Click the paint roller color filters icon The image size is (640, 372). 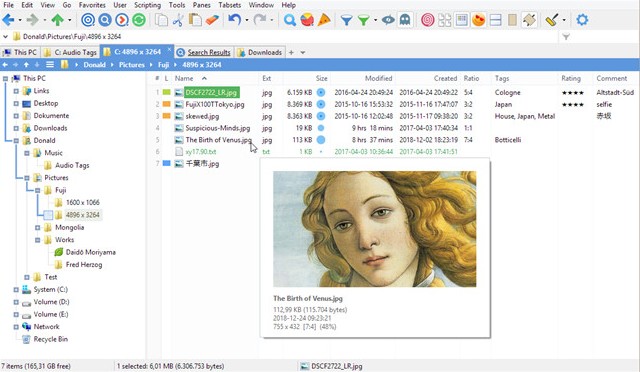551,20
